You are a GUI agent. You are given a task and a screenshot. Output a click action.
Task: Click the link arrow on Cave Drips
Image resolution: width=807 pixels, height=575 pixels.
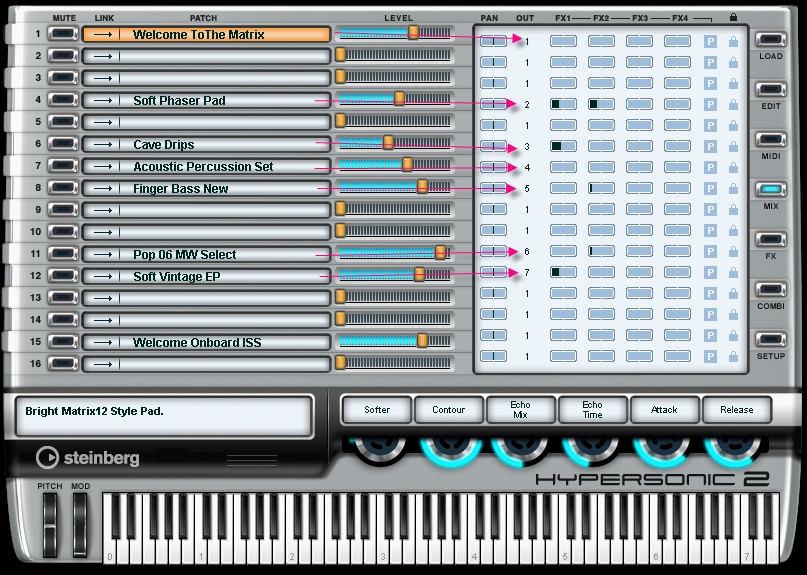click(x=103, y=145)
